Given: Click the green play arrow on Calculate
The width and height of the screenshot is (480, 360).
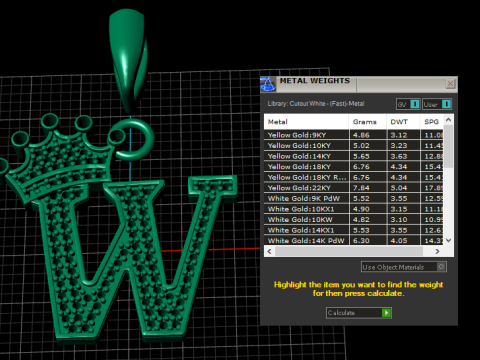Looking at the screenshot, I should pyautogui.click(x=386, y=313).
